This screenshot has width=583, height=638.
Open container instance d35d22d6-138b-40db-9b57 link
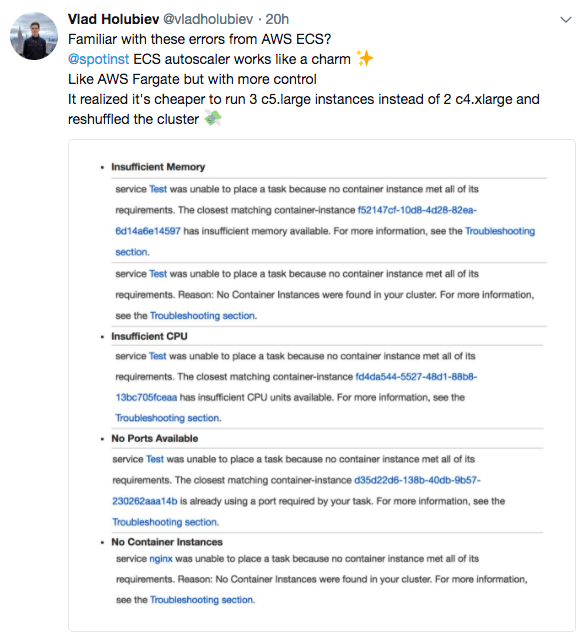coord(417,480)
